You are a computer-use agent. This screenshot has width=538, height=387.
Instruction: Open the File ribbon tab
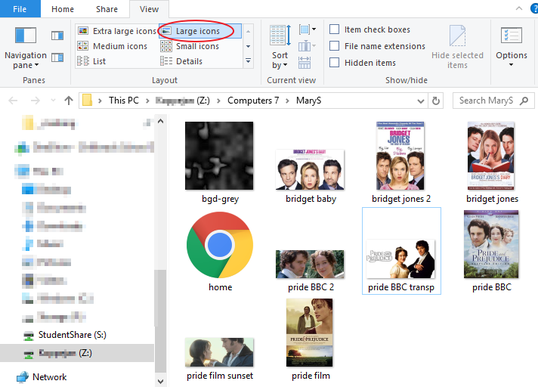pos(20,9)
